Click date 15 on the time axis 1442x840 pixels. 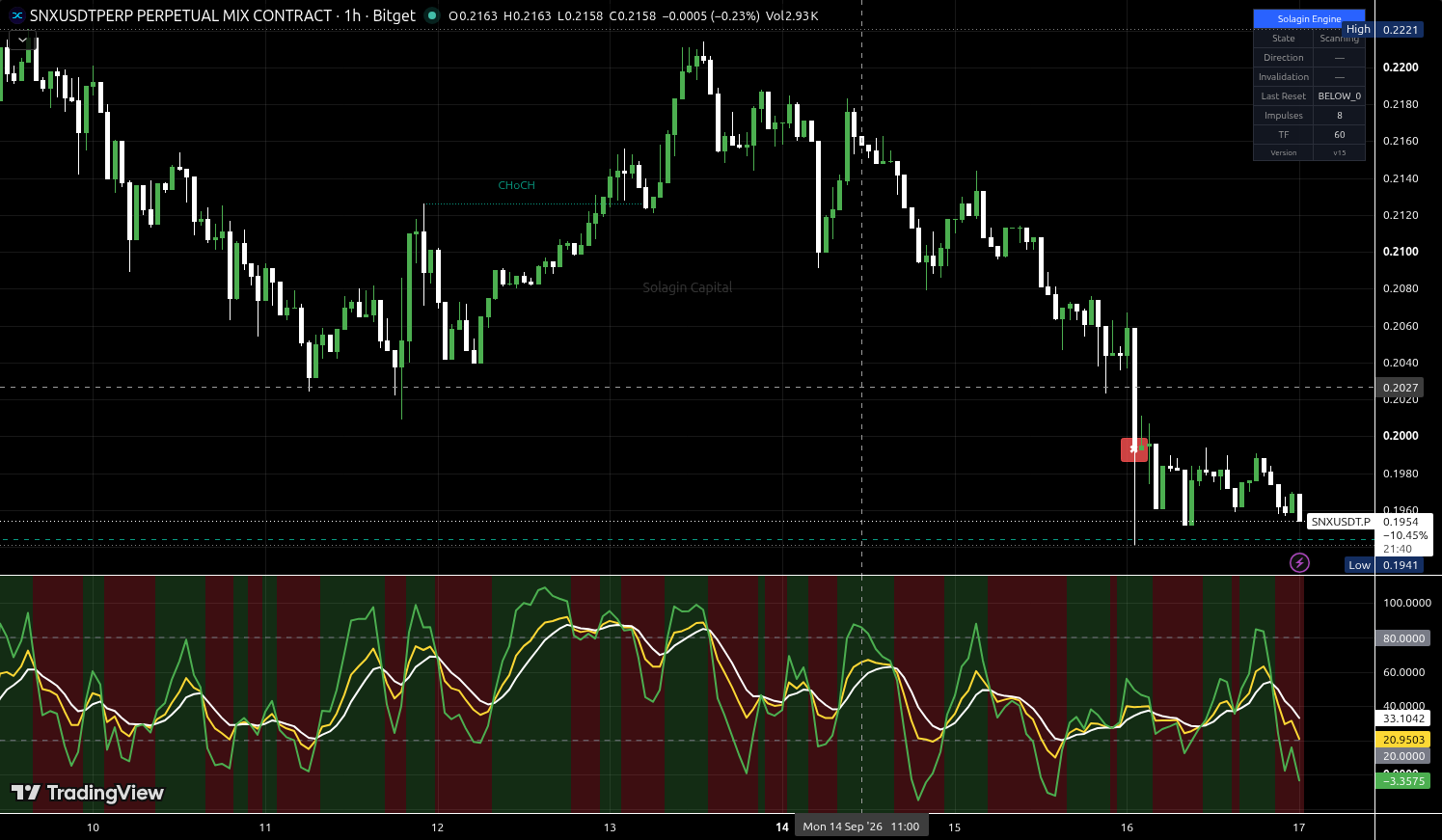[954, 827]
